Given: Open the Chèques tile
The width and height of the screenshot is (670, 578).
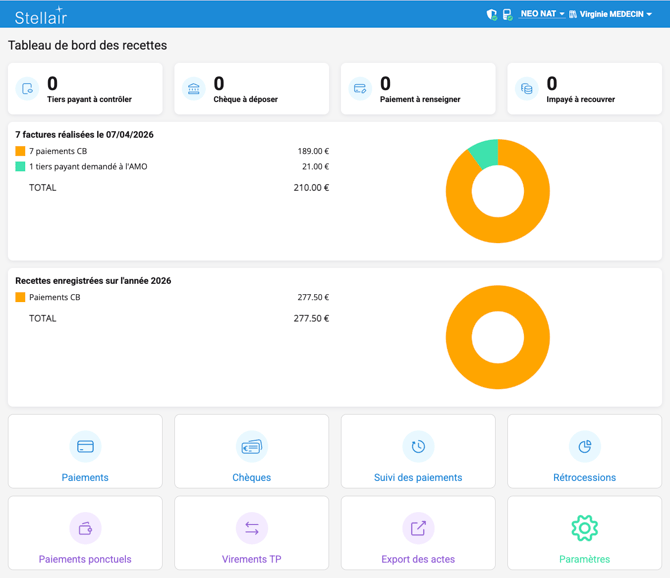Looking at the screenshot, I should (251, 452).
